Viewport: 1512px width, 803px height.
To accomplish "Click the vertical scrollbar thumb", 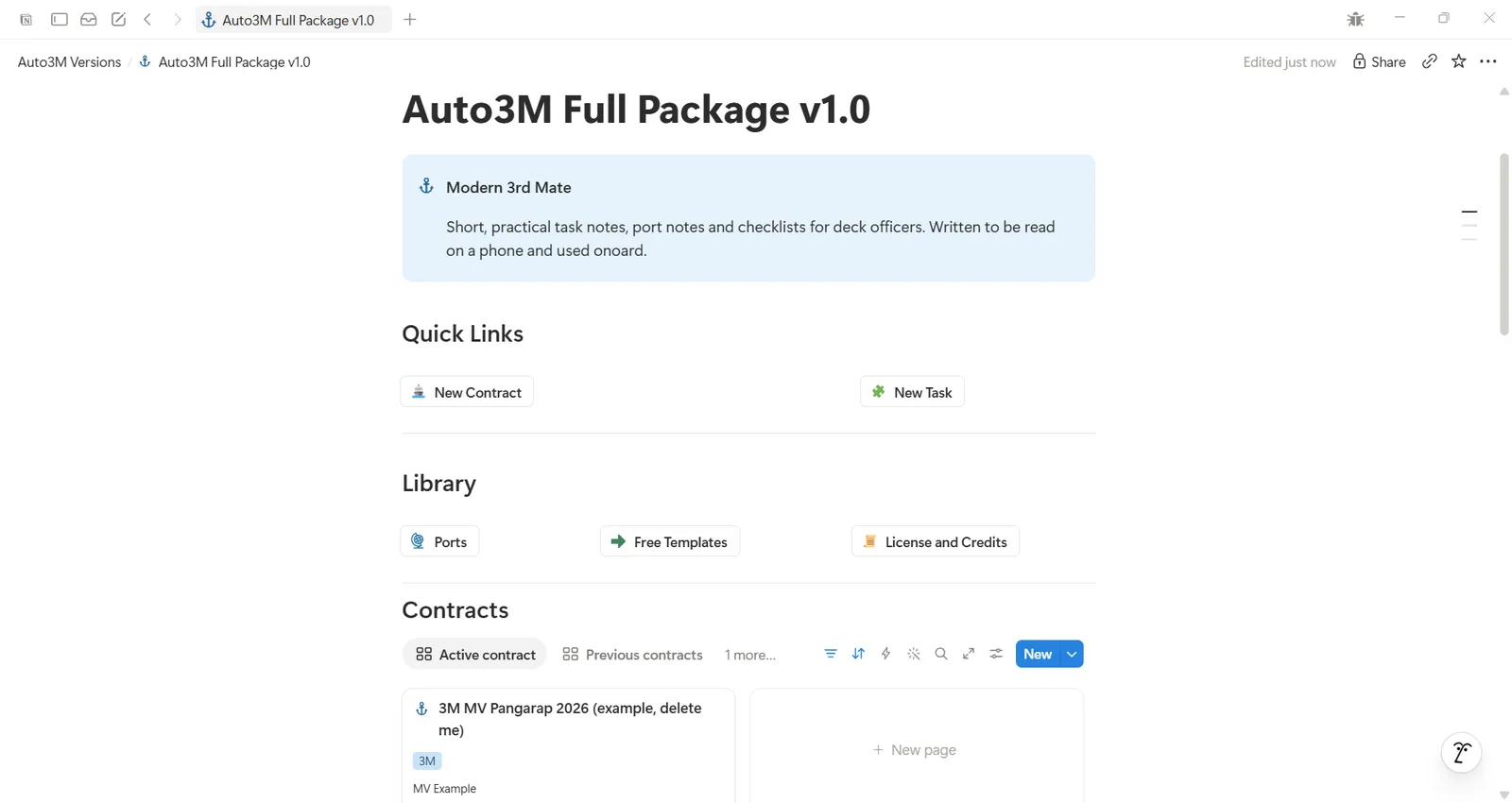I will [x=1504, y=244].
